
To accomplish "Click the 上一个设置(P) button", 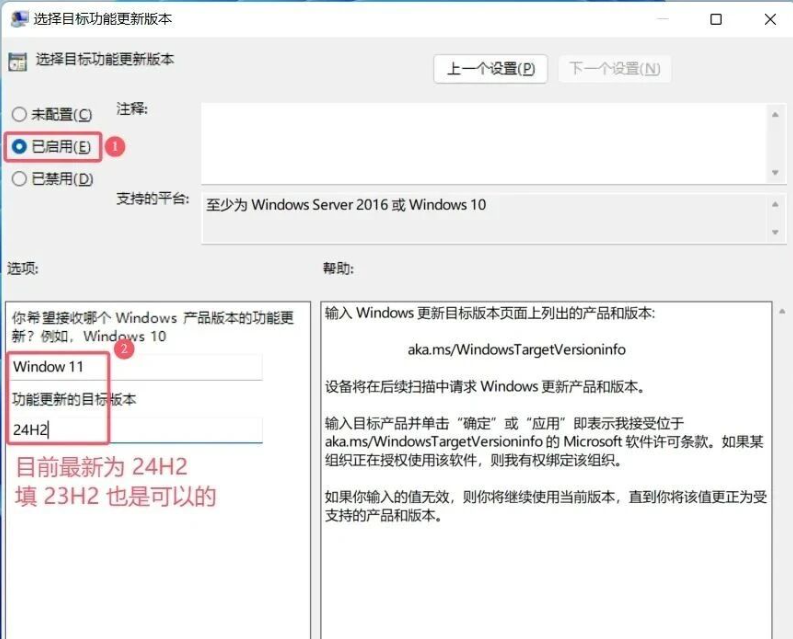I will click(x=491, y=69).
